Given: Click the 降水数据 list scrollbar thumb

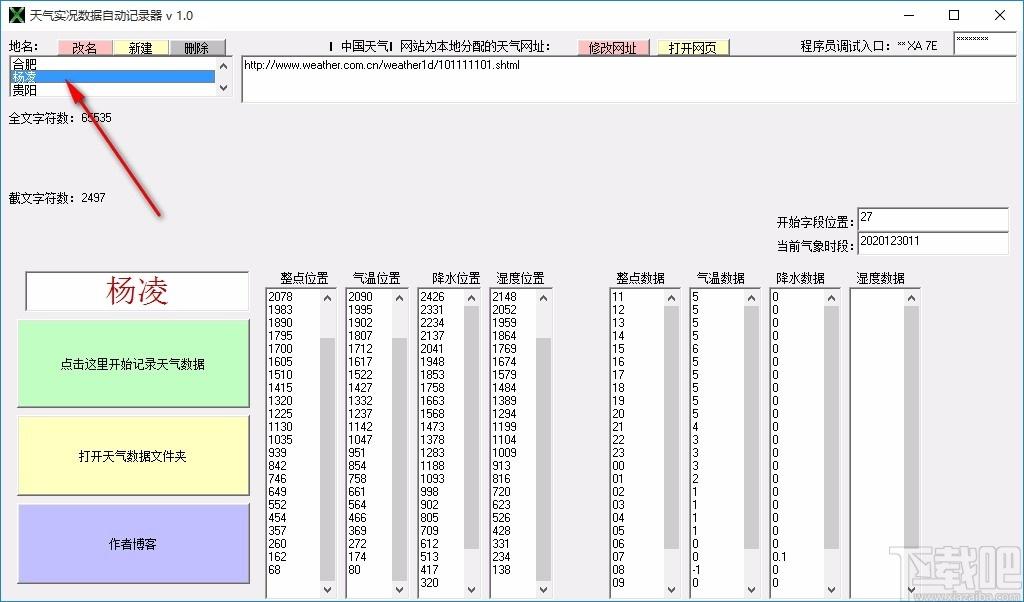Looking at the screenshot, I should (831, 427).
